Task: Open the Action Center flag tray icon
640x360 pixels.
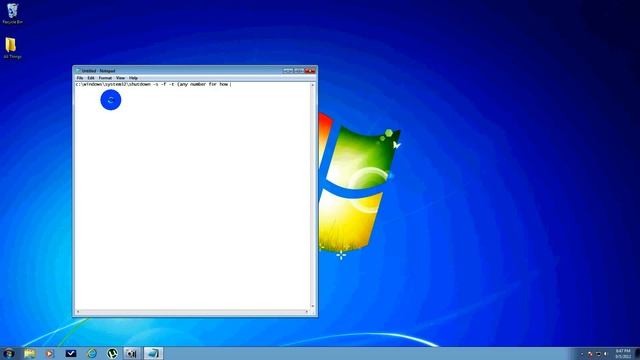Action: click(x=590, y=353)
